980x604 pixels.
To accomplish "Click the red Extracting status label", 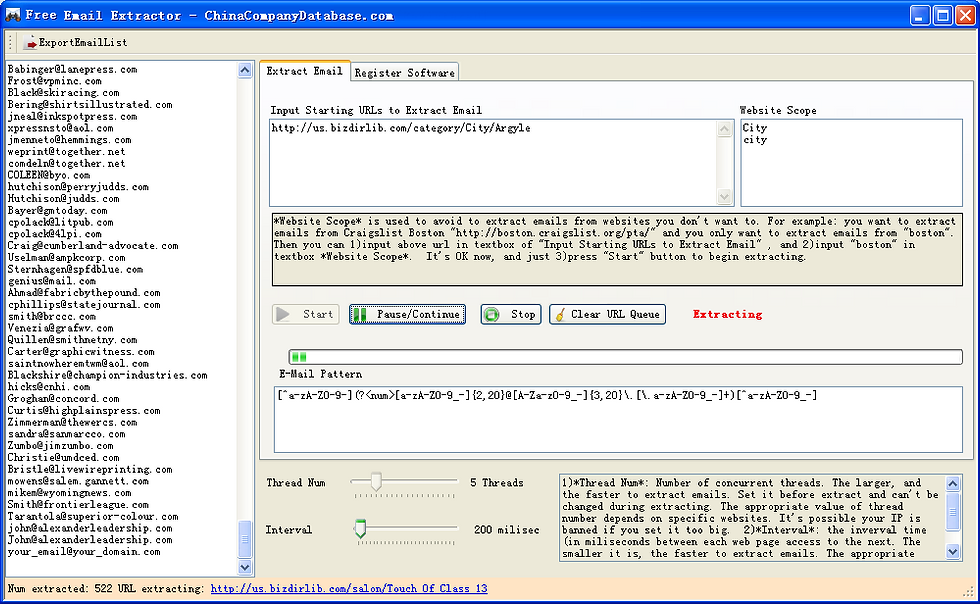I will (728, 315).
